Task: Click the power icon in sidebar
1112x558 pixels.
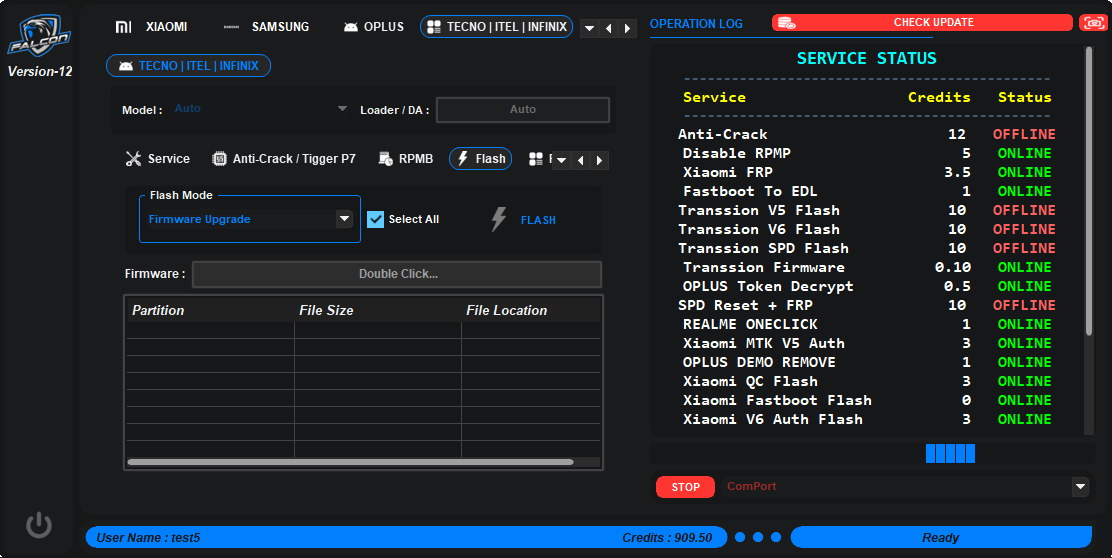Action: (x=39, y=525)
